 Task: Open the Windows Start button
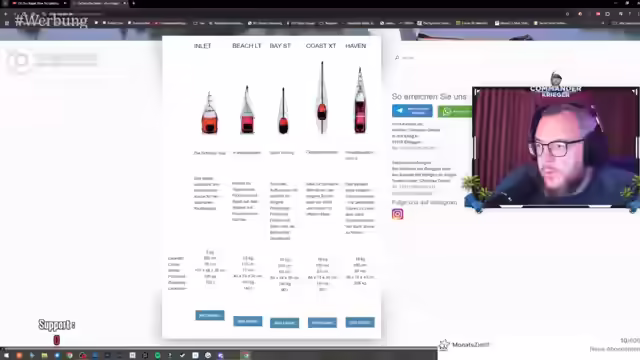pyautogui.click(x=6, y=356)
